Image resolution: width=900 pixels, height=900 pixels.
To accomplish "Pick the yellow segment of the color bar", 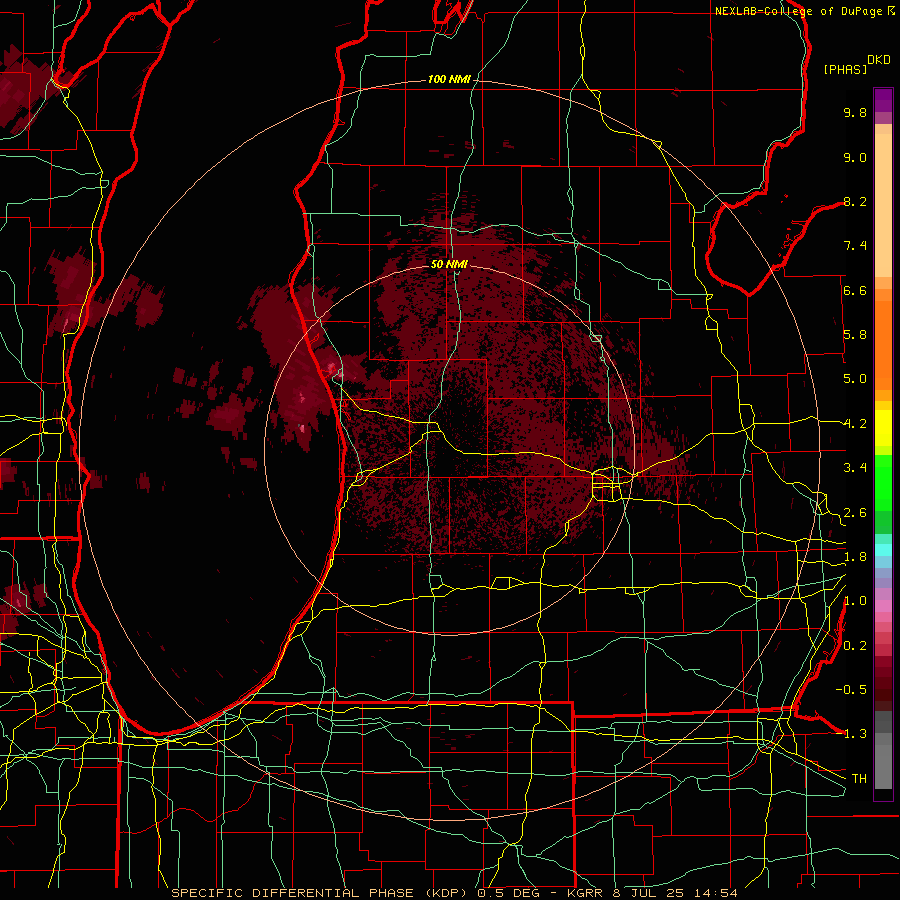I will click(x=883, y=428).
